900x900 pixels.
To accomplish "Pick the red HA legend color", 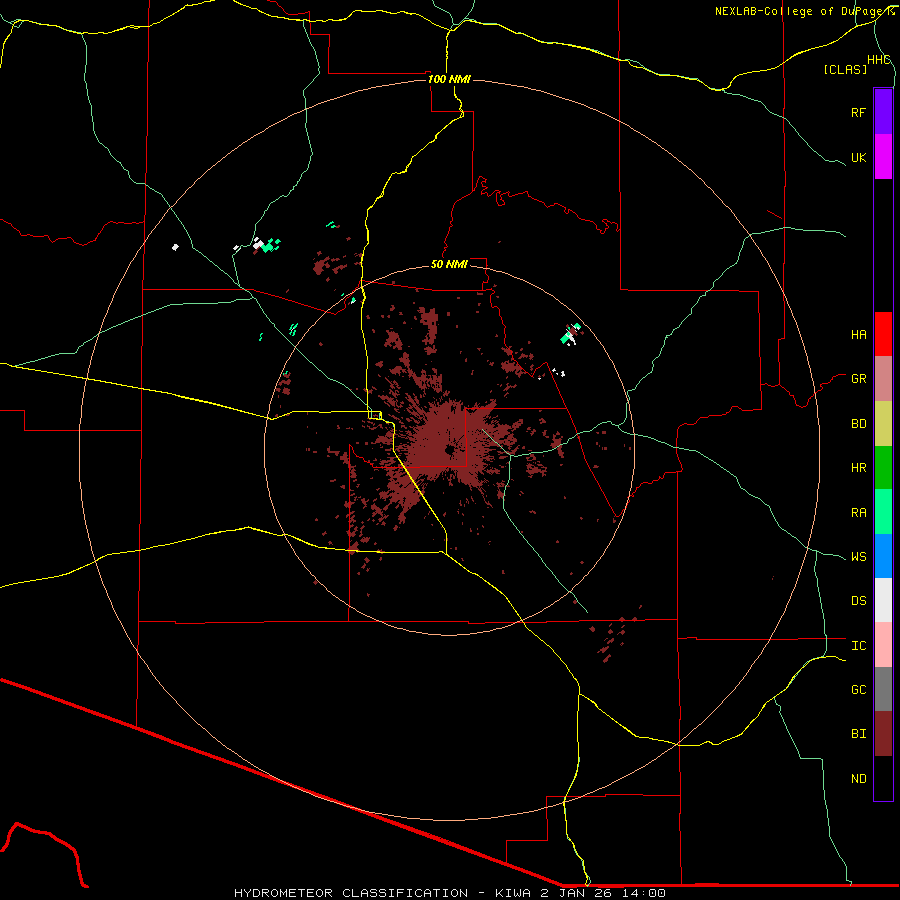I will point(883,334).
